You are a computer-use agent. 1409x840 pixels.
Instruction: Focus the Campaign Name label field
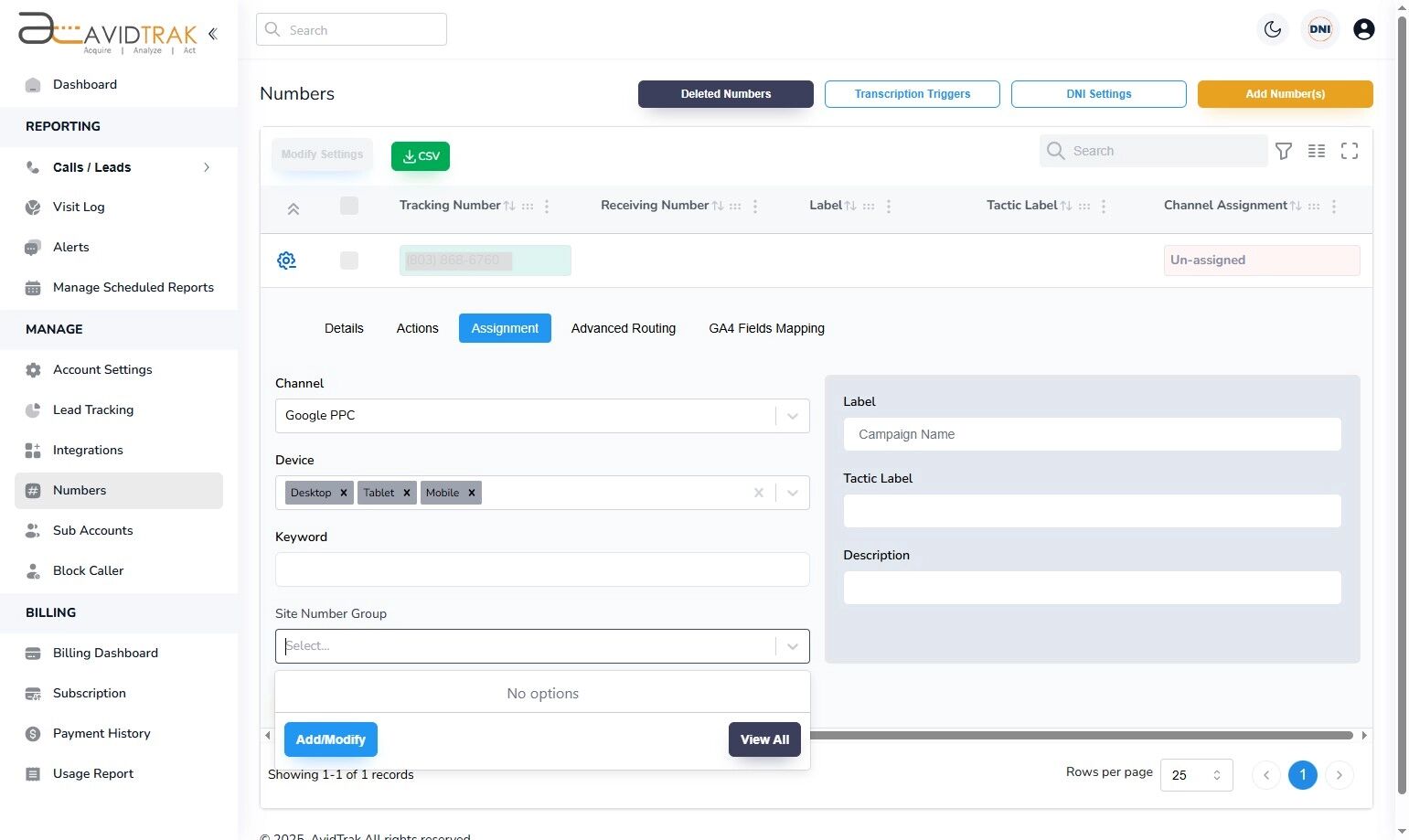(1093, 434)
